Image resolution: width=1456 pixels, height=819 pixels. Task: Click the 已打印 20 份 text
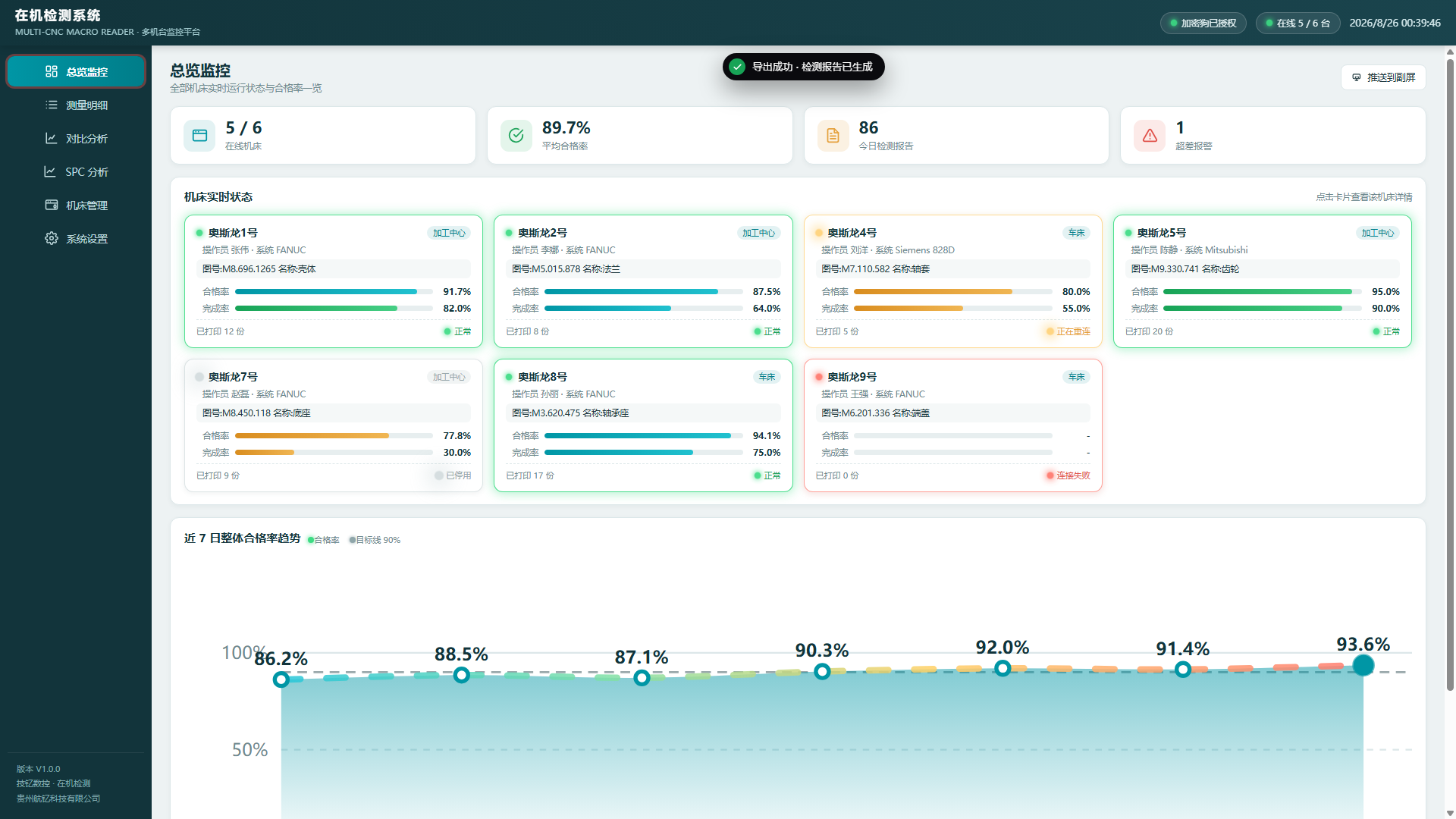coord(1149,331)
